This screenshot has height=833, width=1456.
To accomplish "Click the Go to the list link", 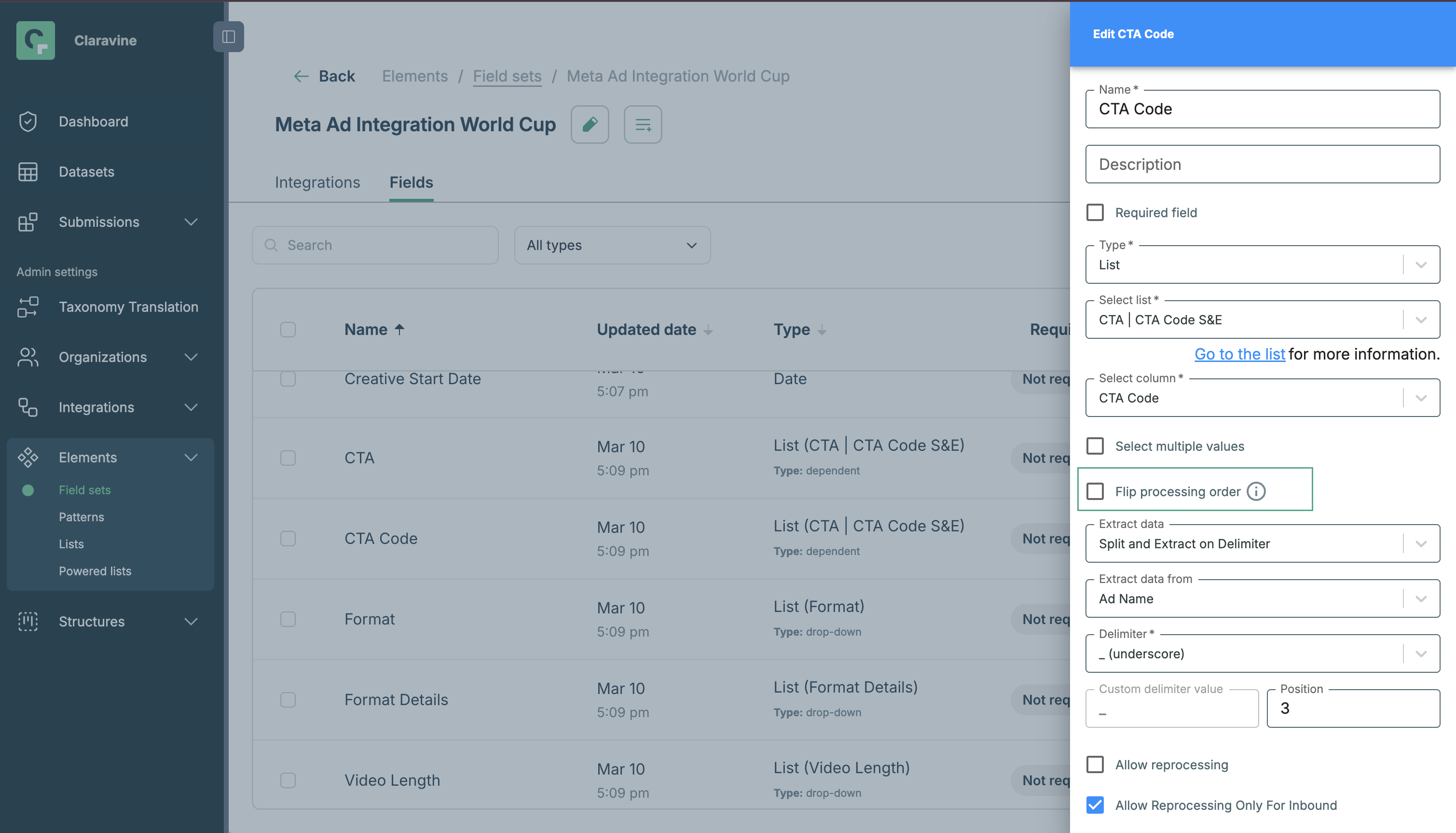I will pos(1239,354).
